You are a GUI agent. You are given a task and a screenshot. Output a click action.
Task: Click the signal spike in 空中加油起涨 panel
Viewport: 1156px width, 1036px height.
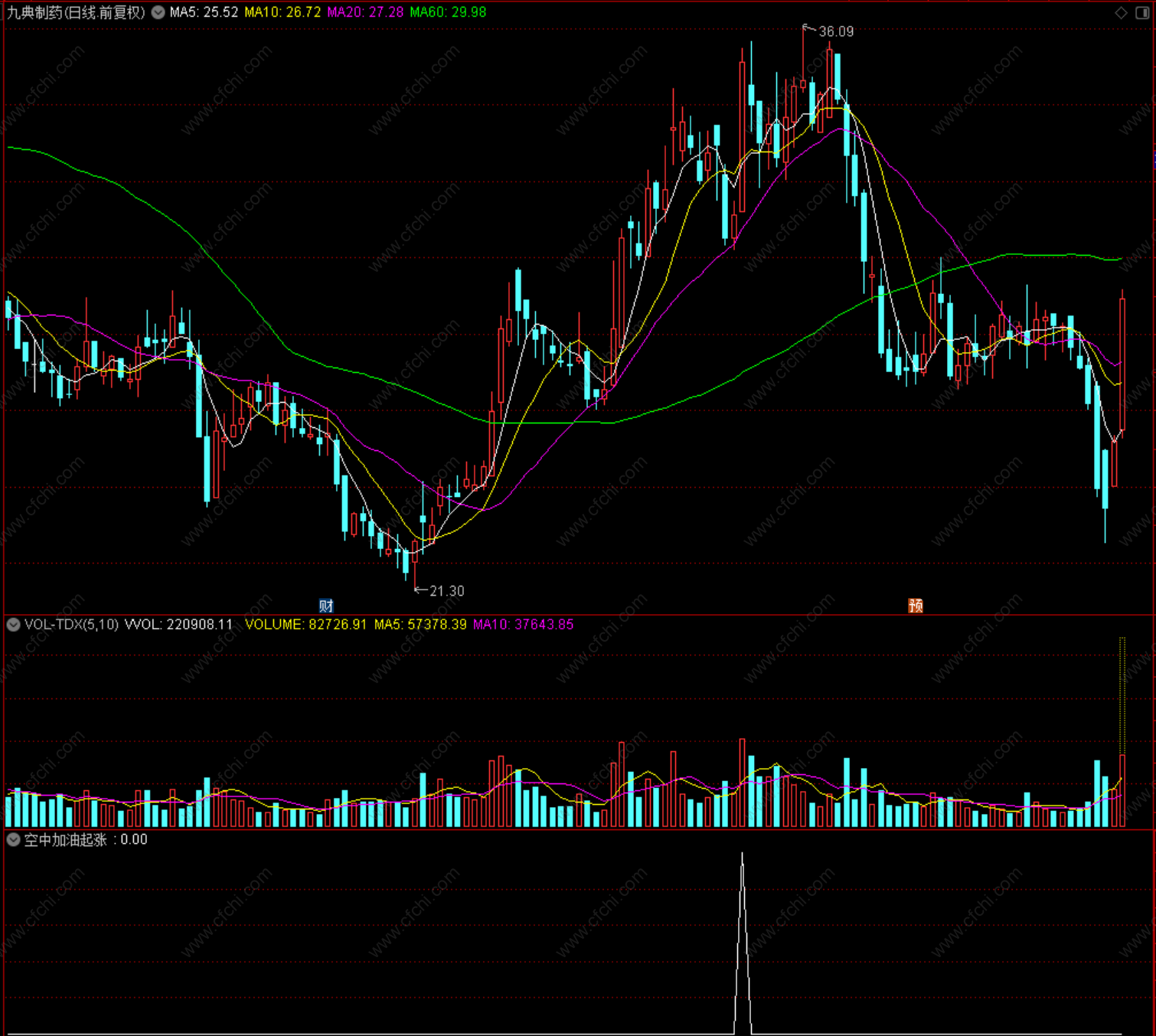tap(742, 942)
